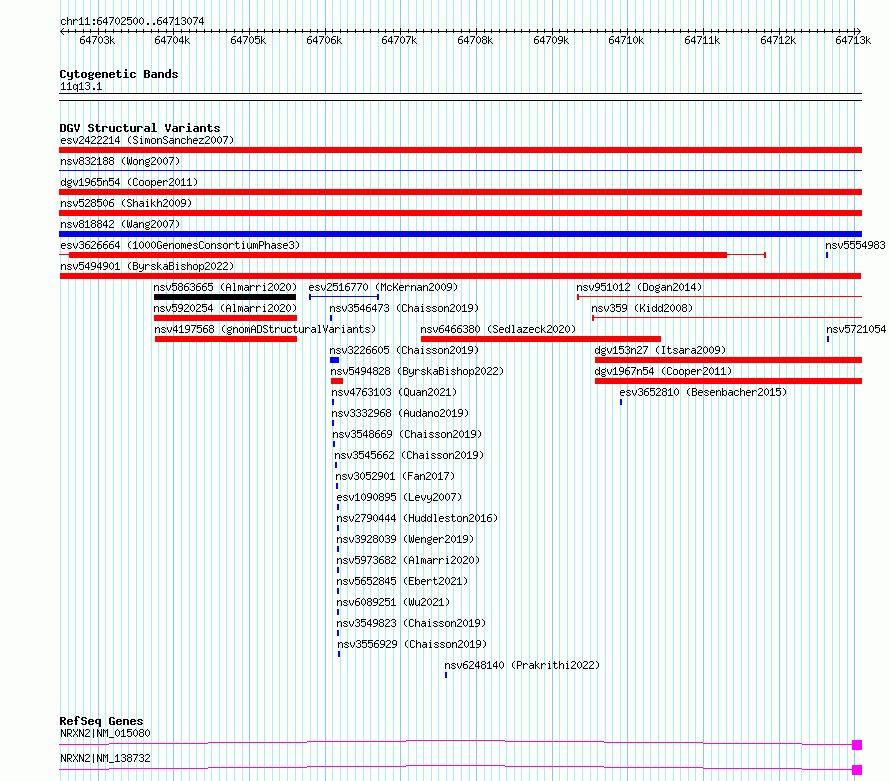
Task: Click nsv3549823 (Chaisson2019) label
Action: pos(412,623)
